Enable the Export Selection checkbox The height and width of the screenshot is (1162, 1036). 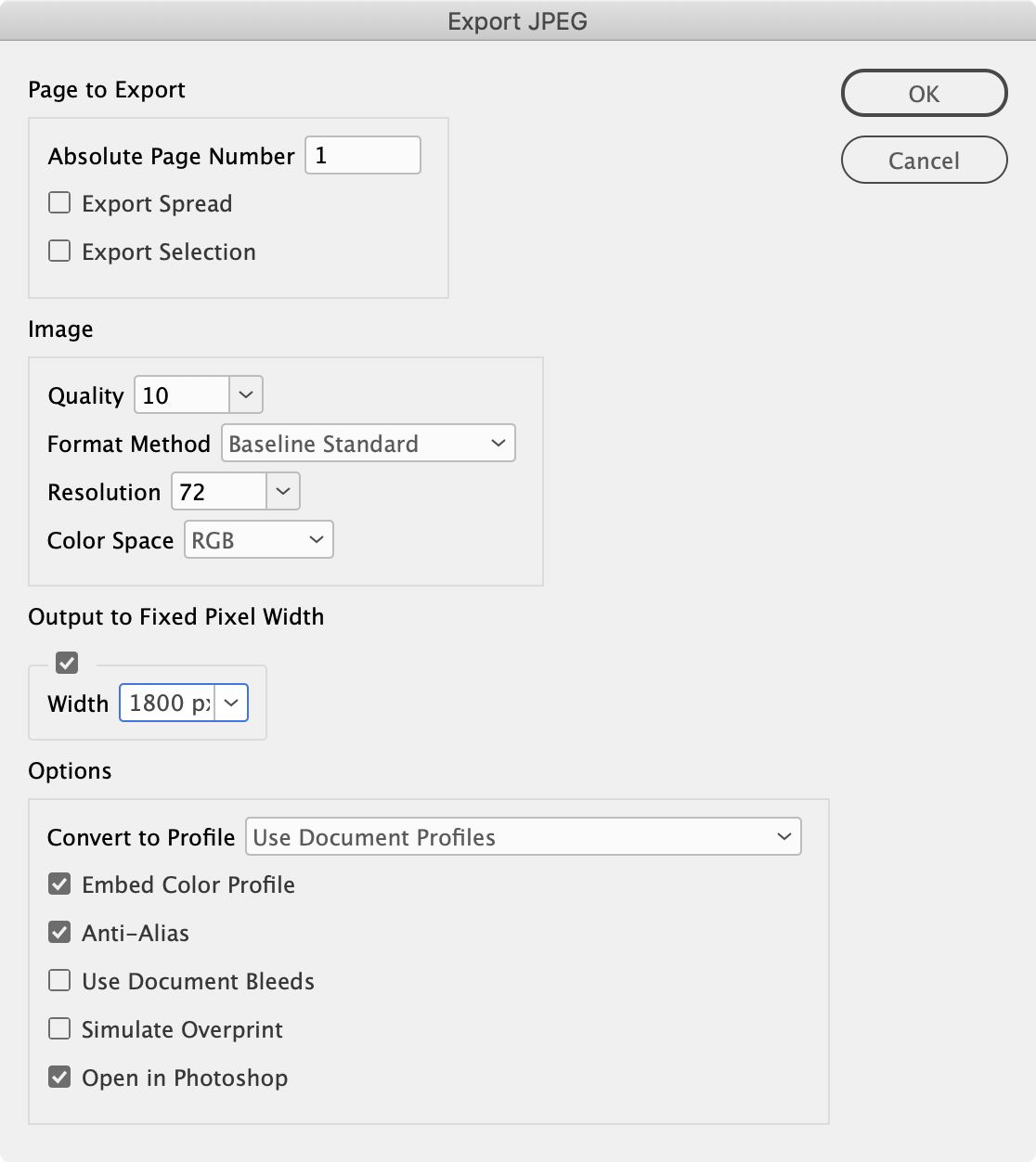coord(58,250)
